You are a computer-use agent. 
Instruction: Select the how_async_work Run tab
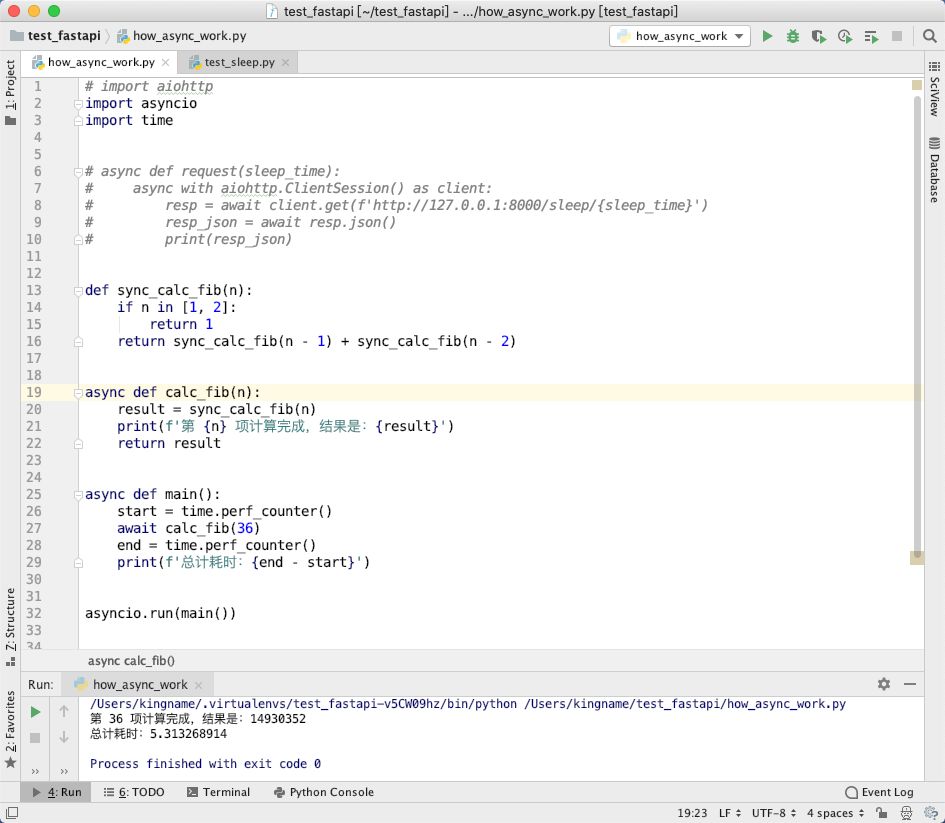(140, 684)
